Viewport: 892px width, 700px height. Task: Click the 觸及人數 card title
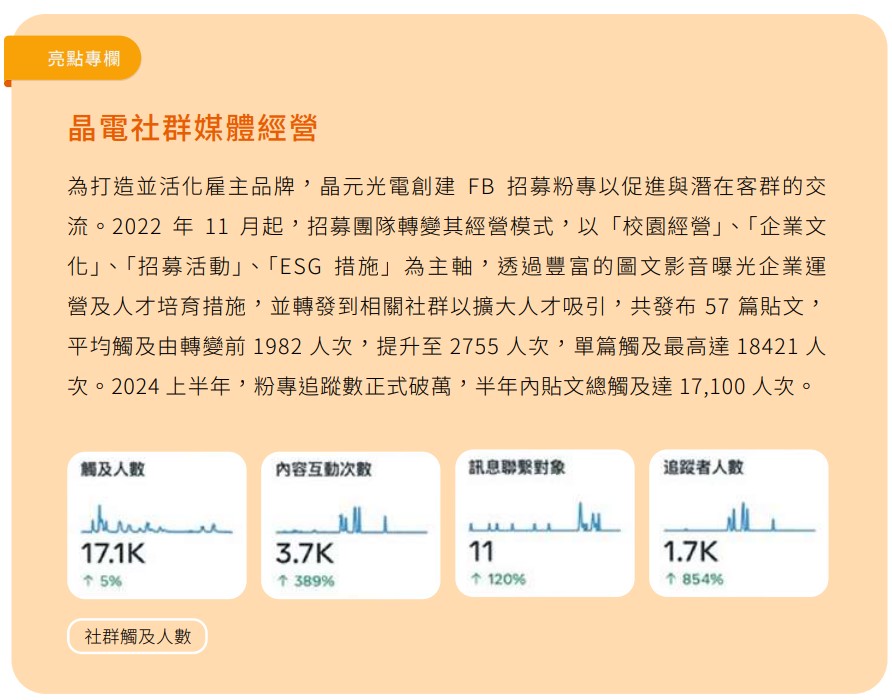[112, 468]
